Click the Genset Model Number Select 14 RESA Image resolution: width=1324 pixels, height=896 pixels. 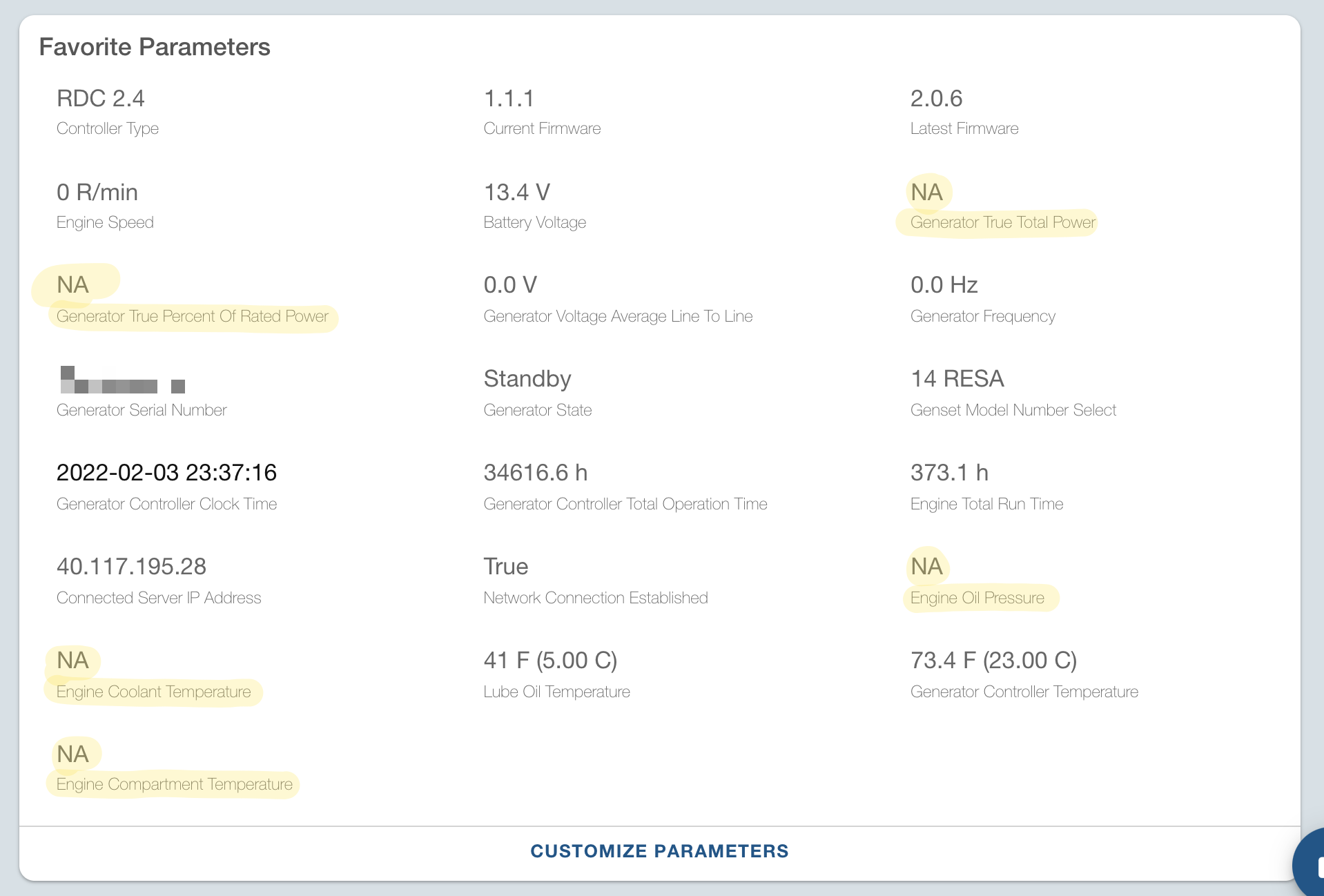957,378
